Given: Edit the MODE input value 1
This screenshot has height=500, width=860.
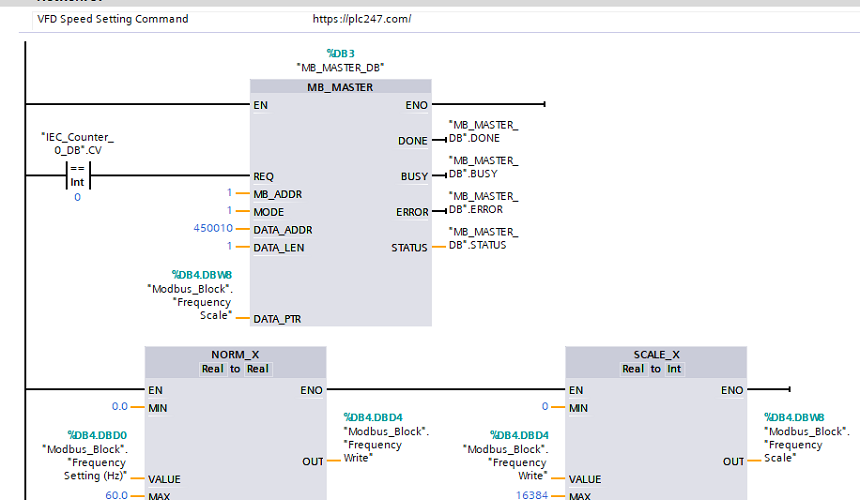Looking at the screenshot, I should [229, 211].
